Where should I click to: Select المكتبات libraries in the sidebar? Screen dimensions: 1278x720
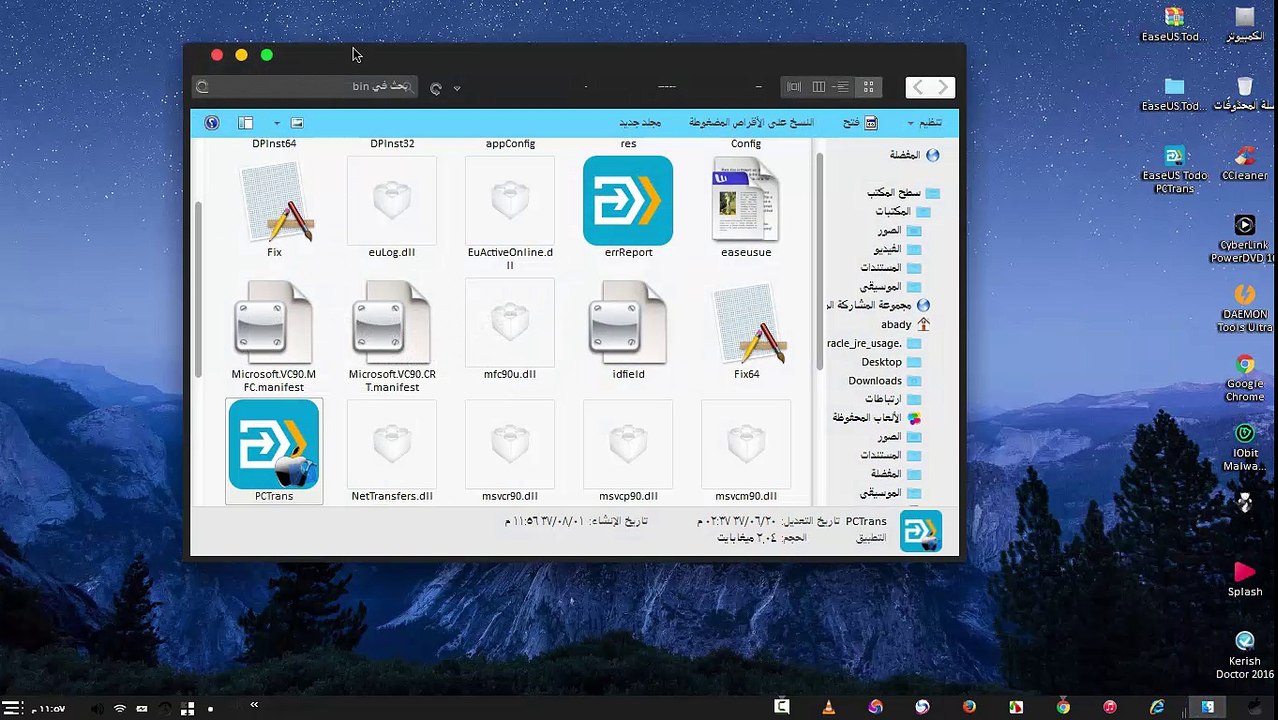[x=903, y=211]
